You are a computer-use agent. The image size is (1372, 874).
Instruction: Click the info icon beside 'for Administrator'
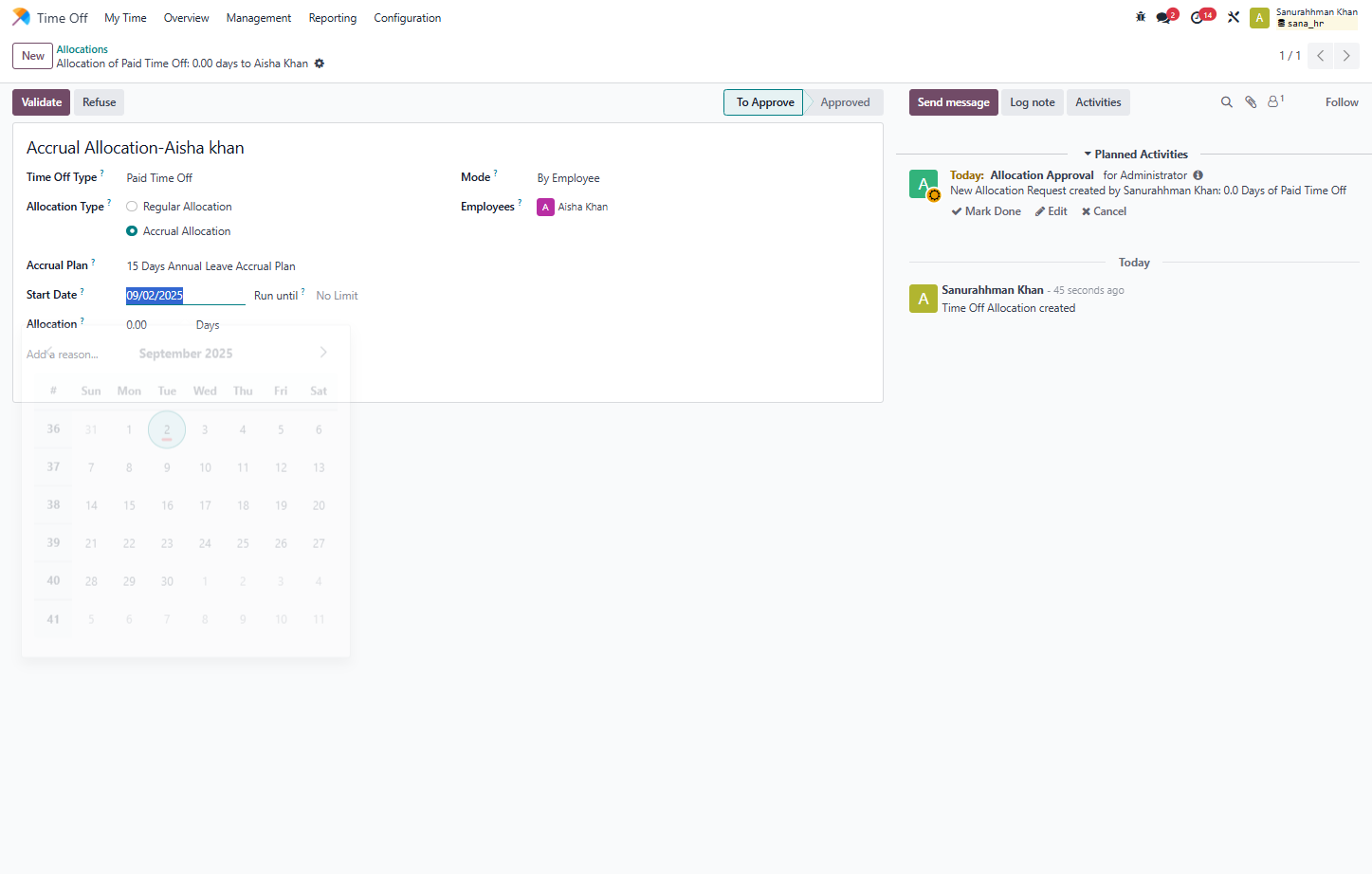point(1198,175)
